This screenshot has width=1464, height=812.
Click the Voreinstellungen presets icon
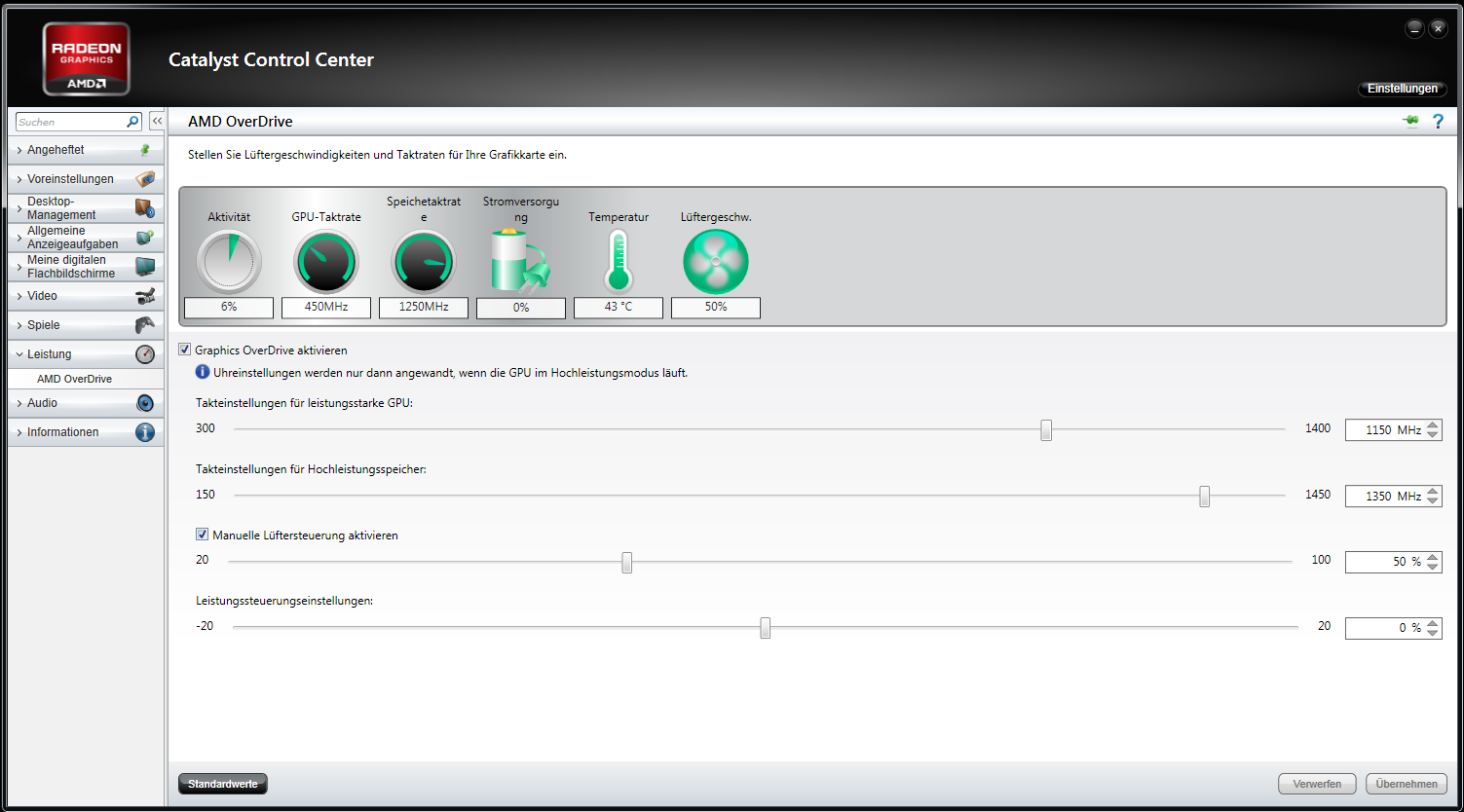click(x=145, y=179)
